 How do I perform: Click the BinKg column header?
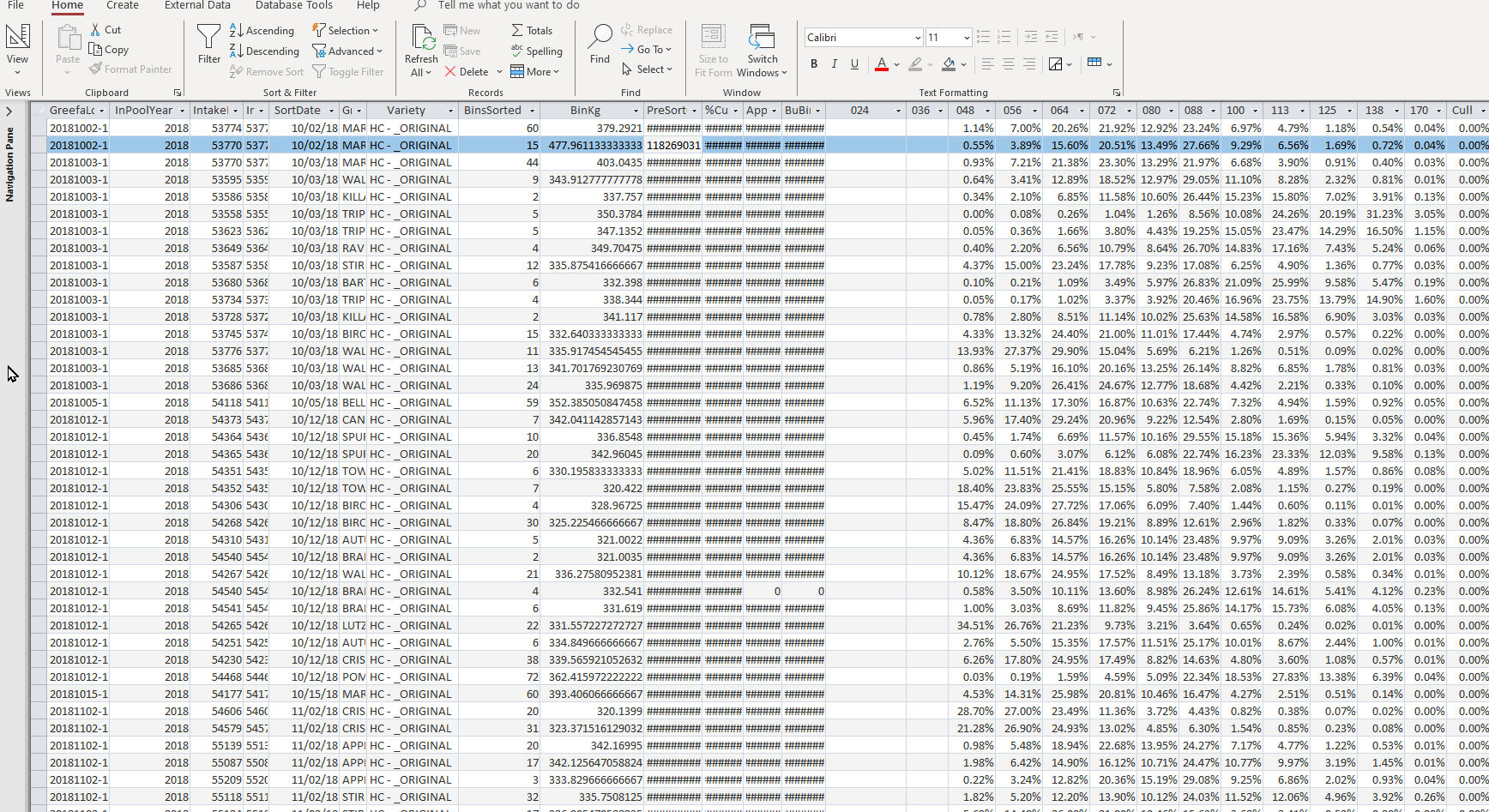[x=592, y=111]
